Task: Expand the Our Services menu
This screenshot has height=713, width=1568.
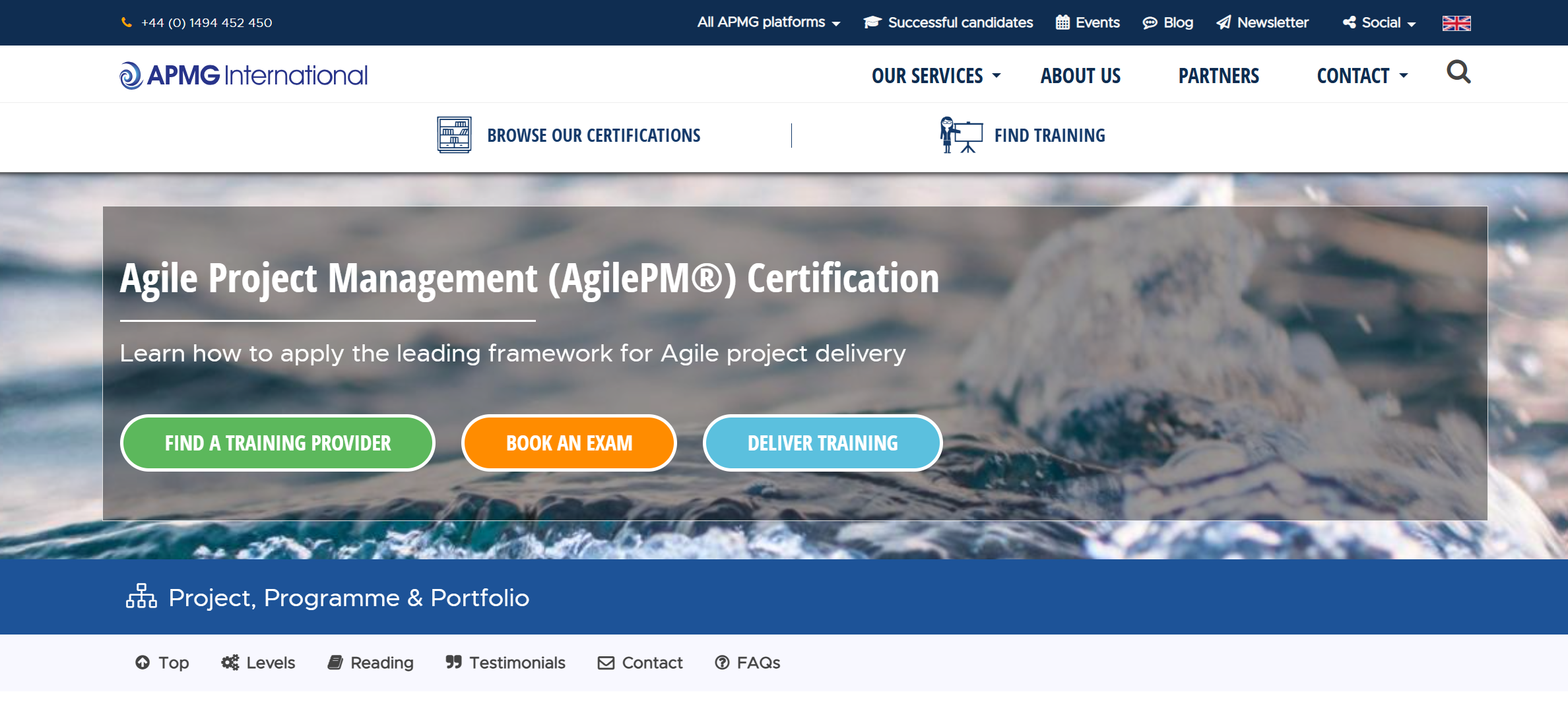Action: click(x=936, y=76)
